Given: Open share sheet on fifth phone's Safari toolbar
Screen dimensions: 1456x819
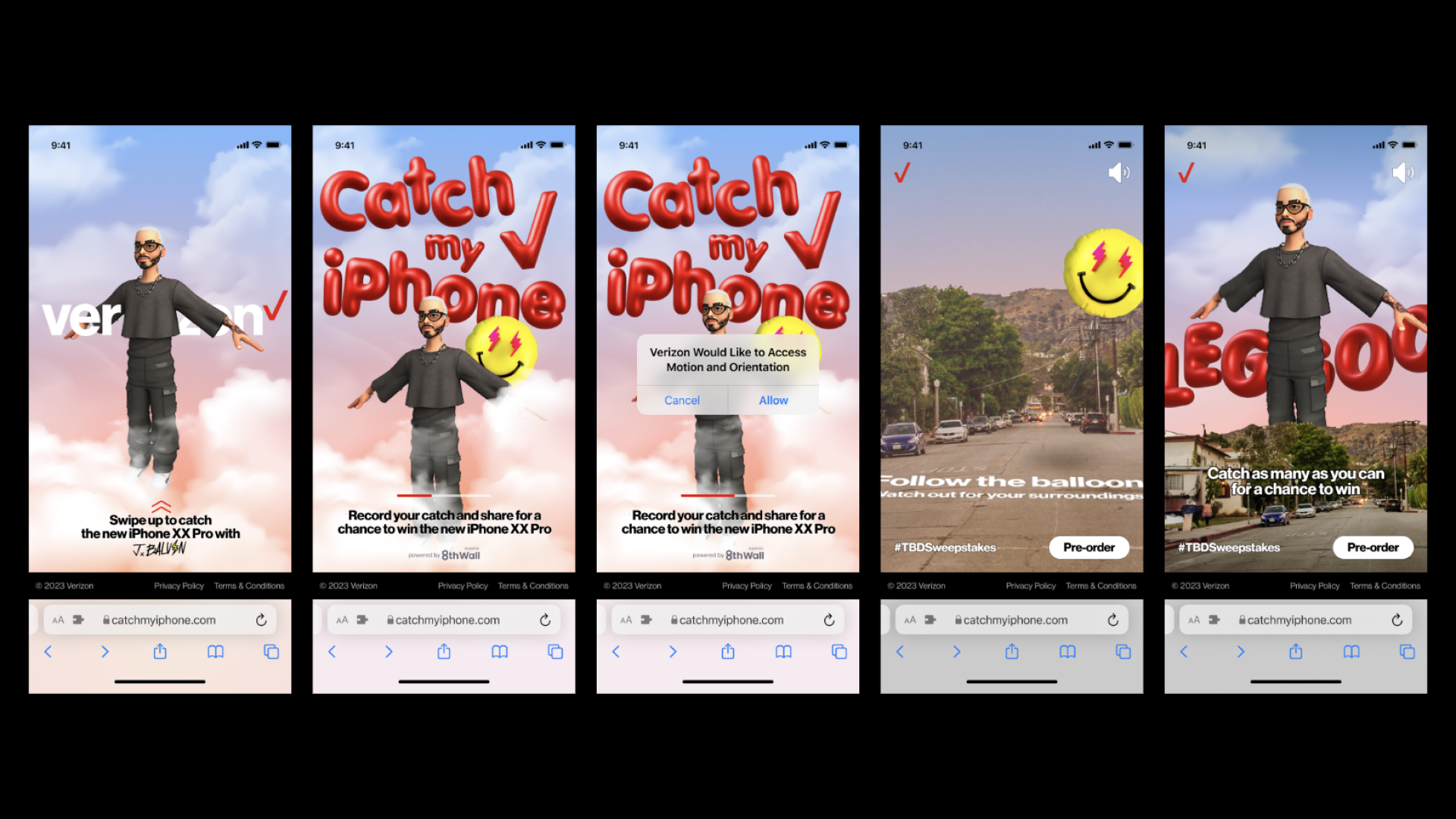Looking at the screenshot, I should click(1296, 651).
